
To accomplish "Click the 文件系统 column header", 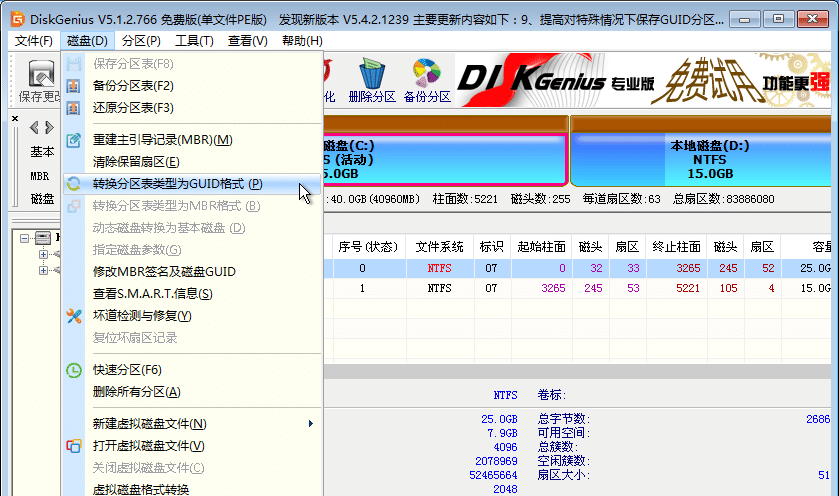I will pos(440,247).
